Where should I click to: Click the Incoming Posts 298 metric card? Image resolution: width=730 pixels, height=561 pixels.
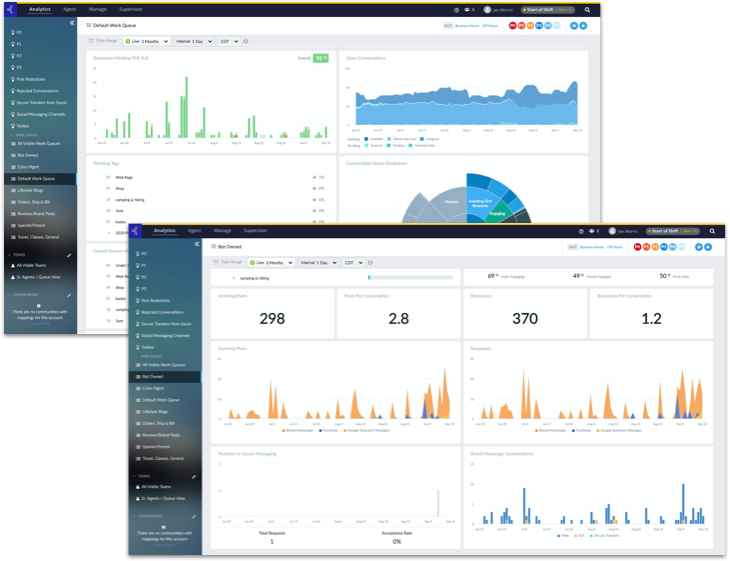[x=272, y=318]
